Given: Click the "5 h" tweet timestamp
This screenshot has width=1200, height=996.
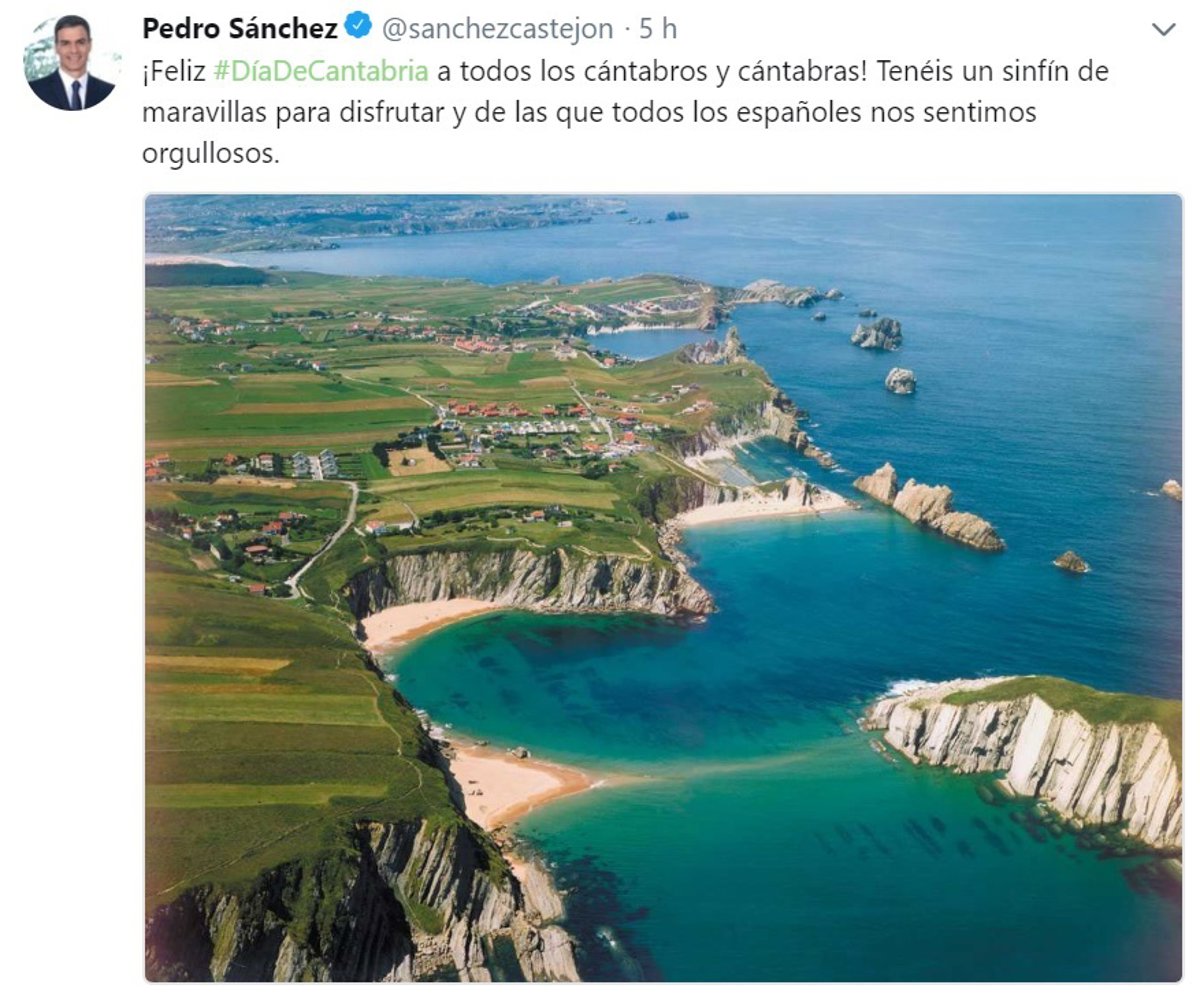Looking at the screenshot, I should [658, 29].
